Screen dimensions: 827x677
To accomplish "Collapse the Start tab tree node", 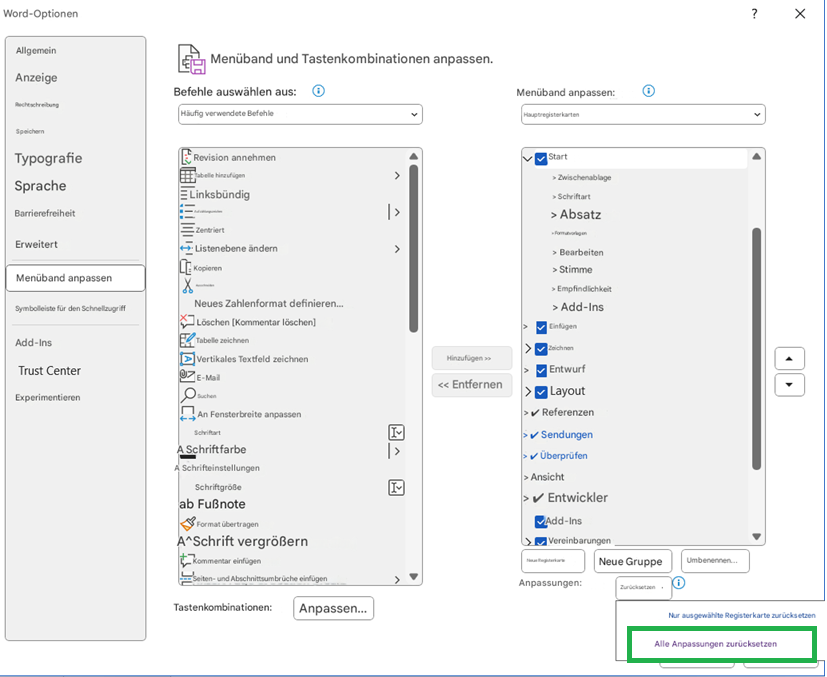I will (527, 158).
